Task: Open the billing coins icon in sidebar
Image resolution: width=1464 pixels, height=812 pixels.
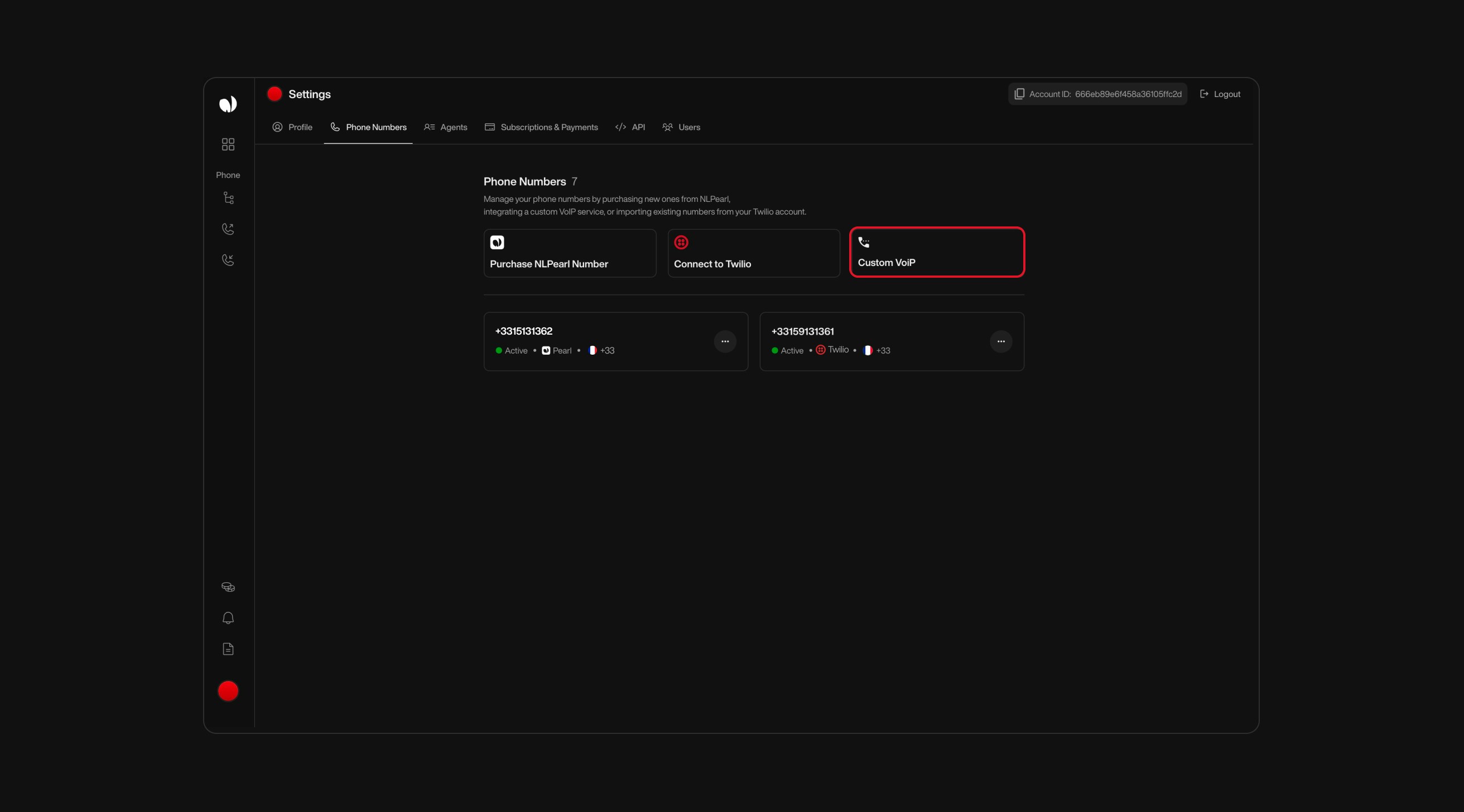Action: [x=228, y=587]
